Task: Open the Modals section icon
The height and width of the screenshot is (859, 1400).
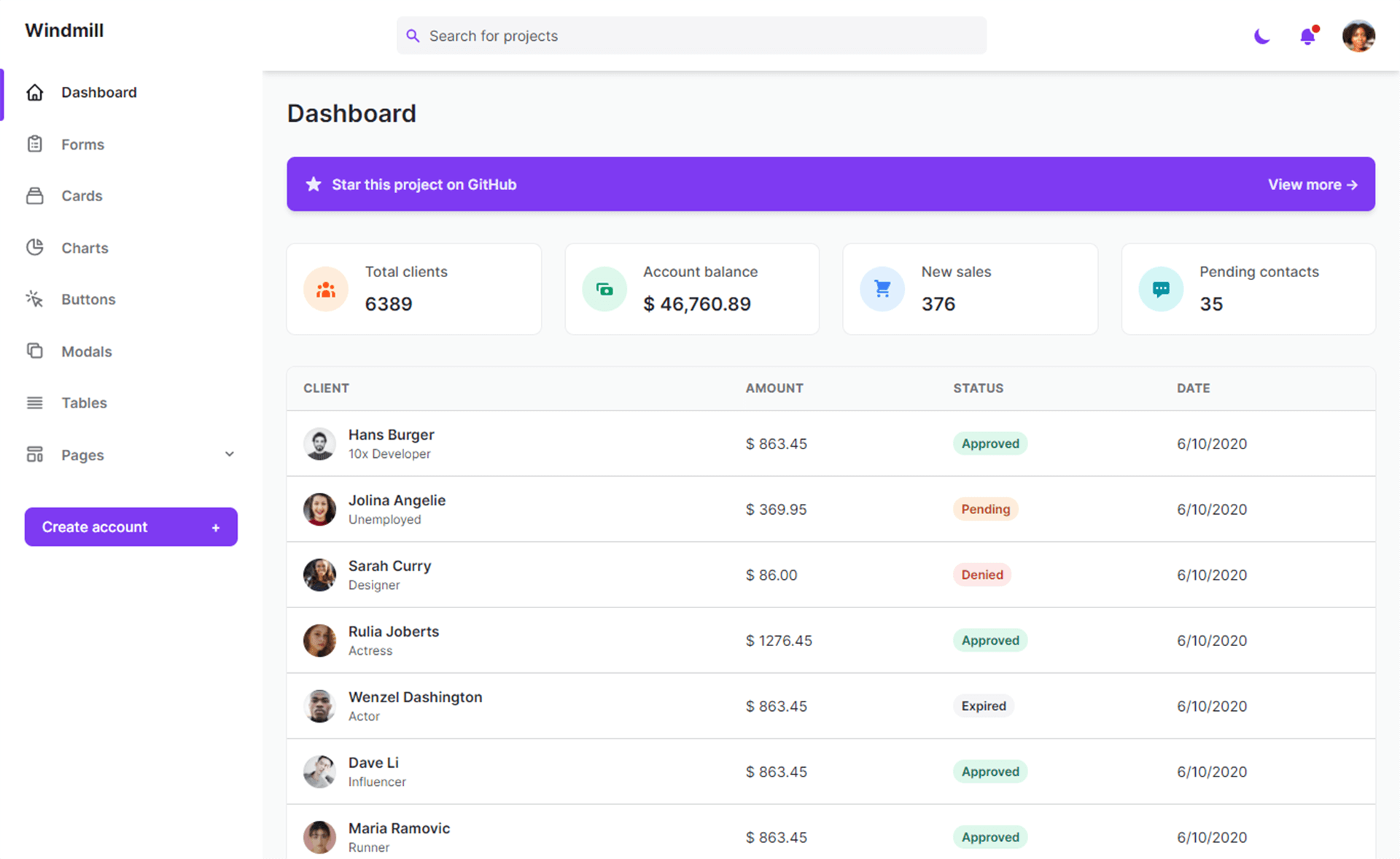Action: (x=34, y=351)
